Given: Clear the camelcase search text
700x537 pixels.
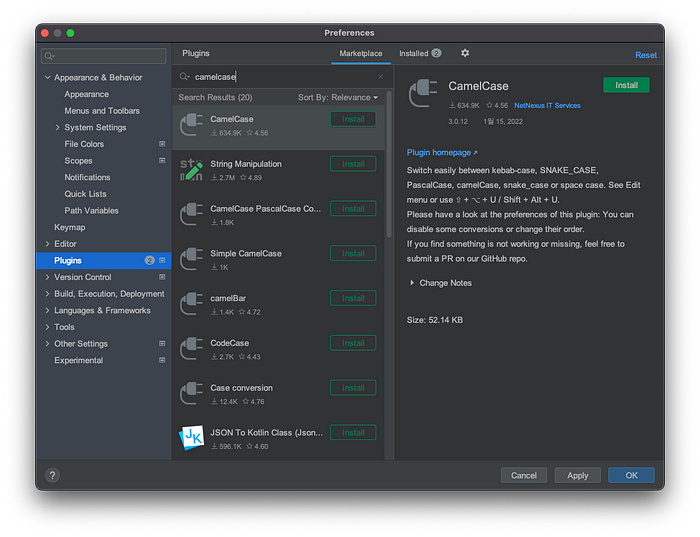Looking at the screenshot, I should coord(380,77).
